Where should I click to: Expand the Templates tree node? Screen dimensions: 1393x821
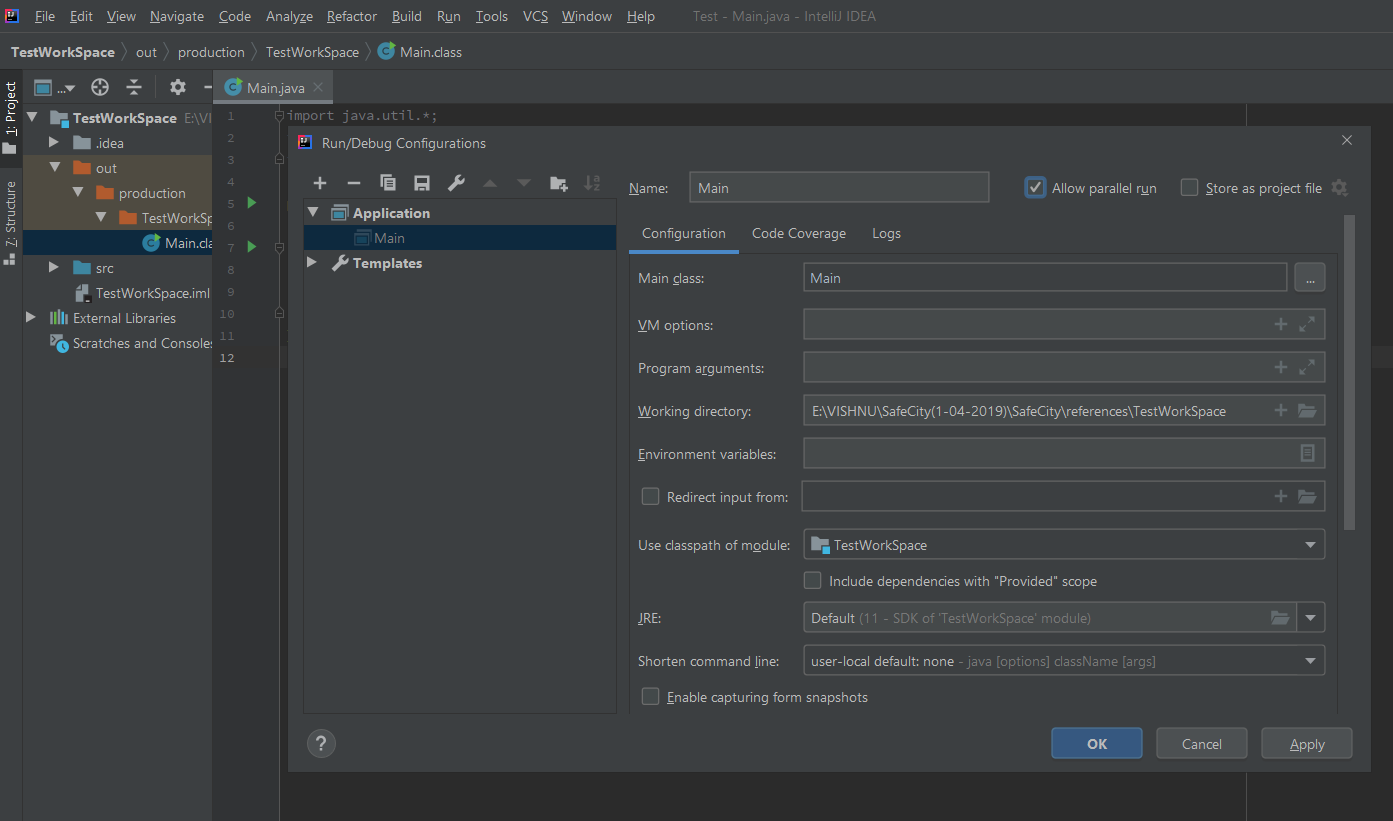(x=312, y=263)
